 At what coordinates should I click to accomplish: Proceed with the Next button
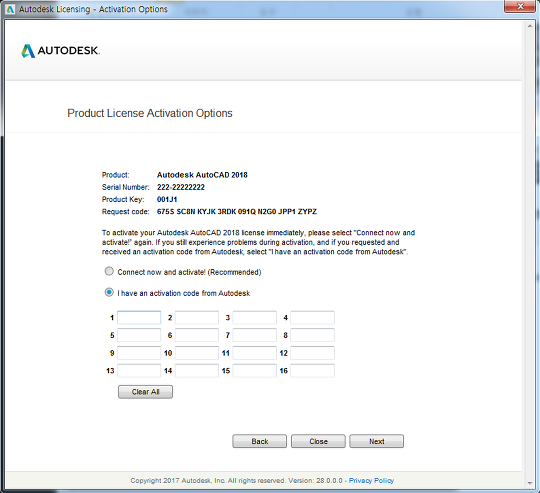click(x=376, y=441)
